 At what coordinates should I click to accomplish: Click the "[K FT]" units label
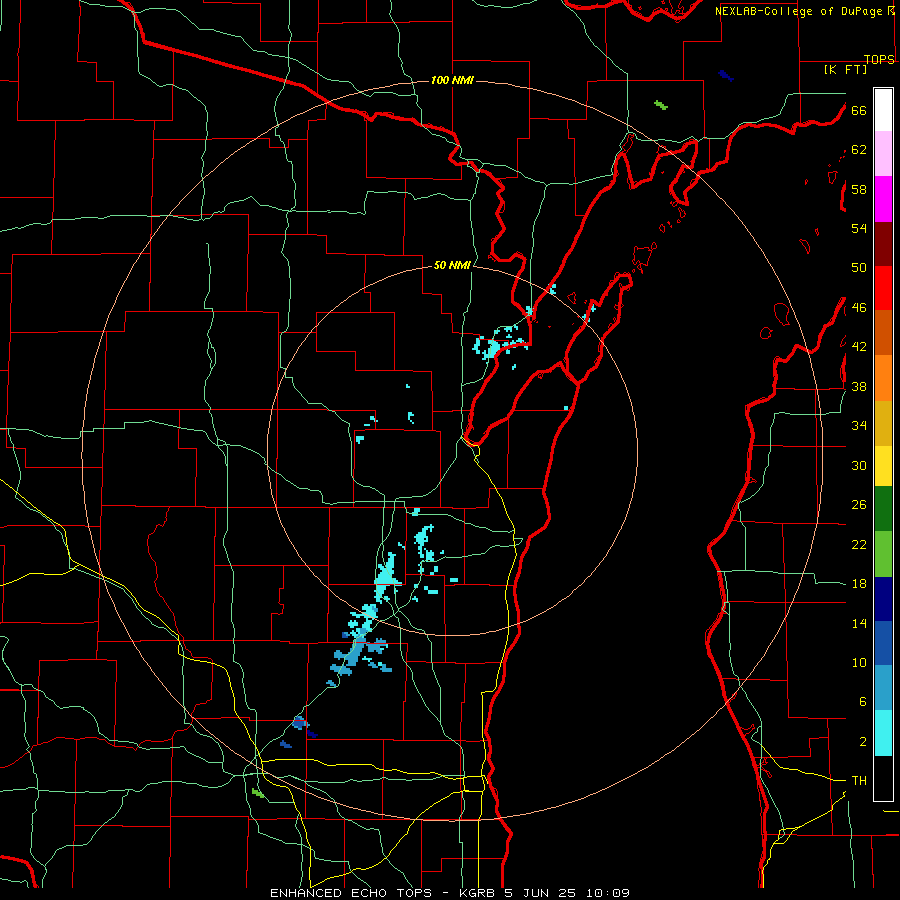(x=845, y=69)
